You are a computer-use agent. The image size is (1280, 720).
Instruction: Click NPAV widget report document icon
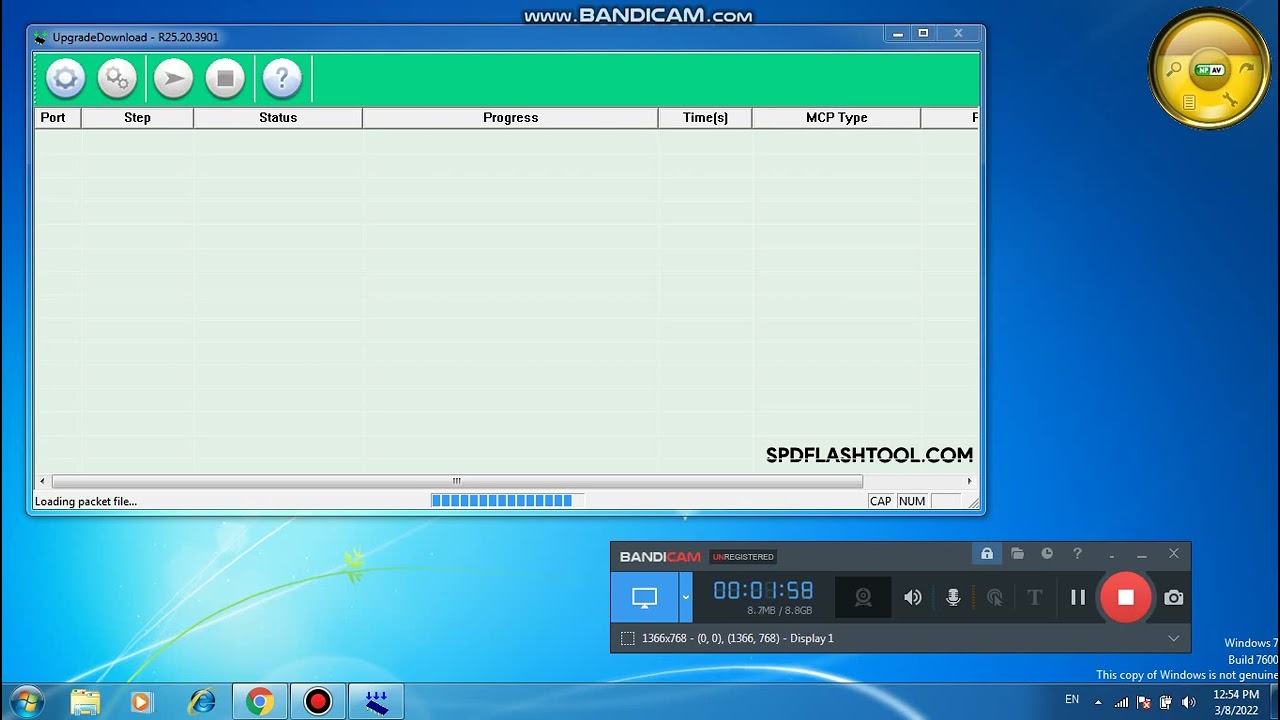pyautogui.click(x=1189, y=102)
